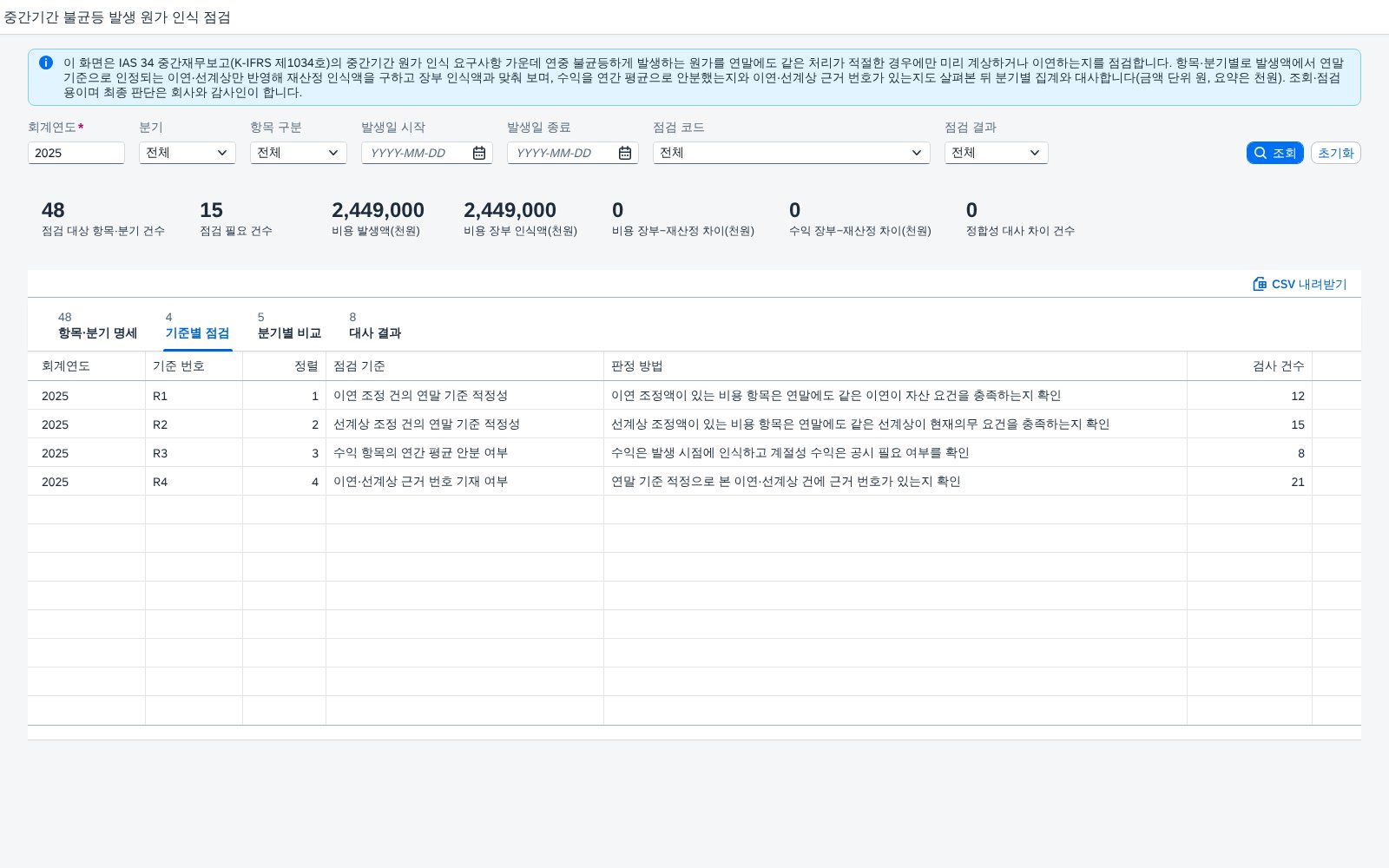Click the 초기화 reset button

coord(1336,153)
